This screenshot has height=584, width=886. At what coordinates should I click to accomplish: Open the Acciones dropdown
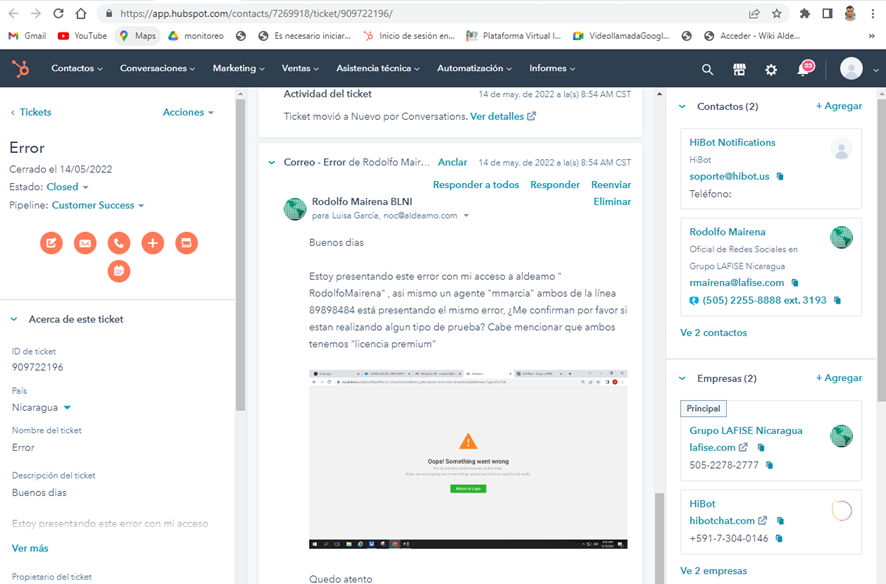click(188, 112)
